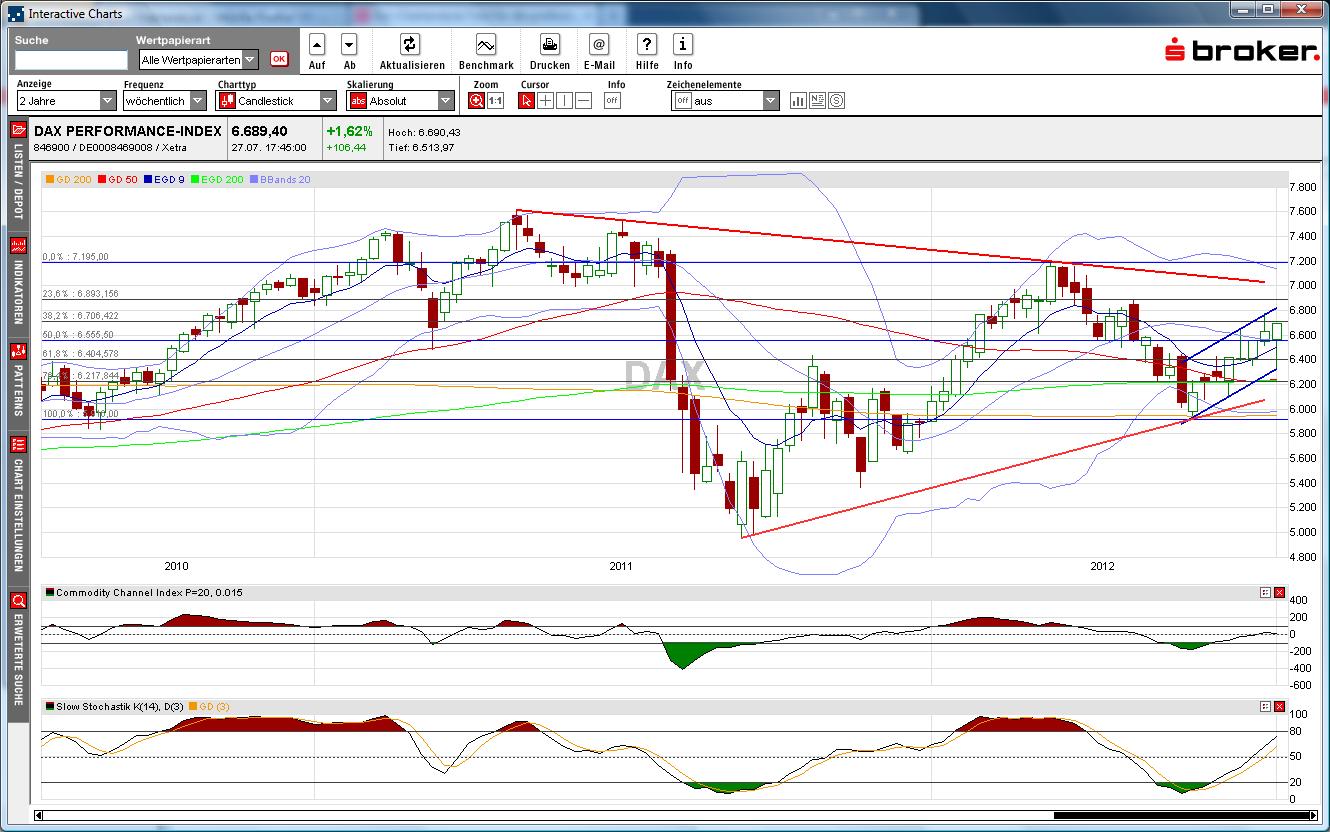Open the Hilfe question mark icon
This screenshot has height=832, width=1330.
click(645, 45)
